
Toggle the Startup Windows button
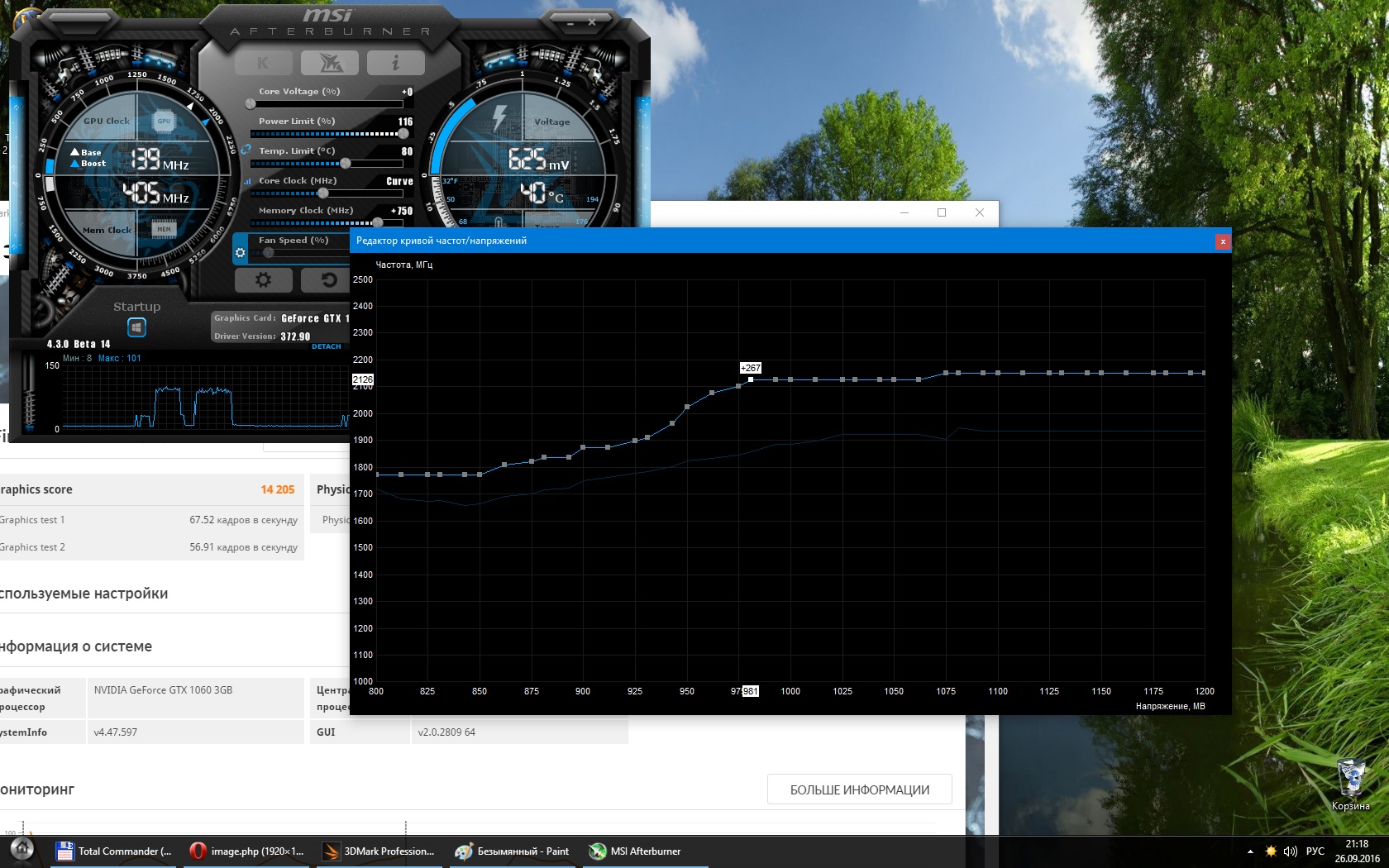pyautogui.click(x=137, y=327)
